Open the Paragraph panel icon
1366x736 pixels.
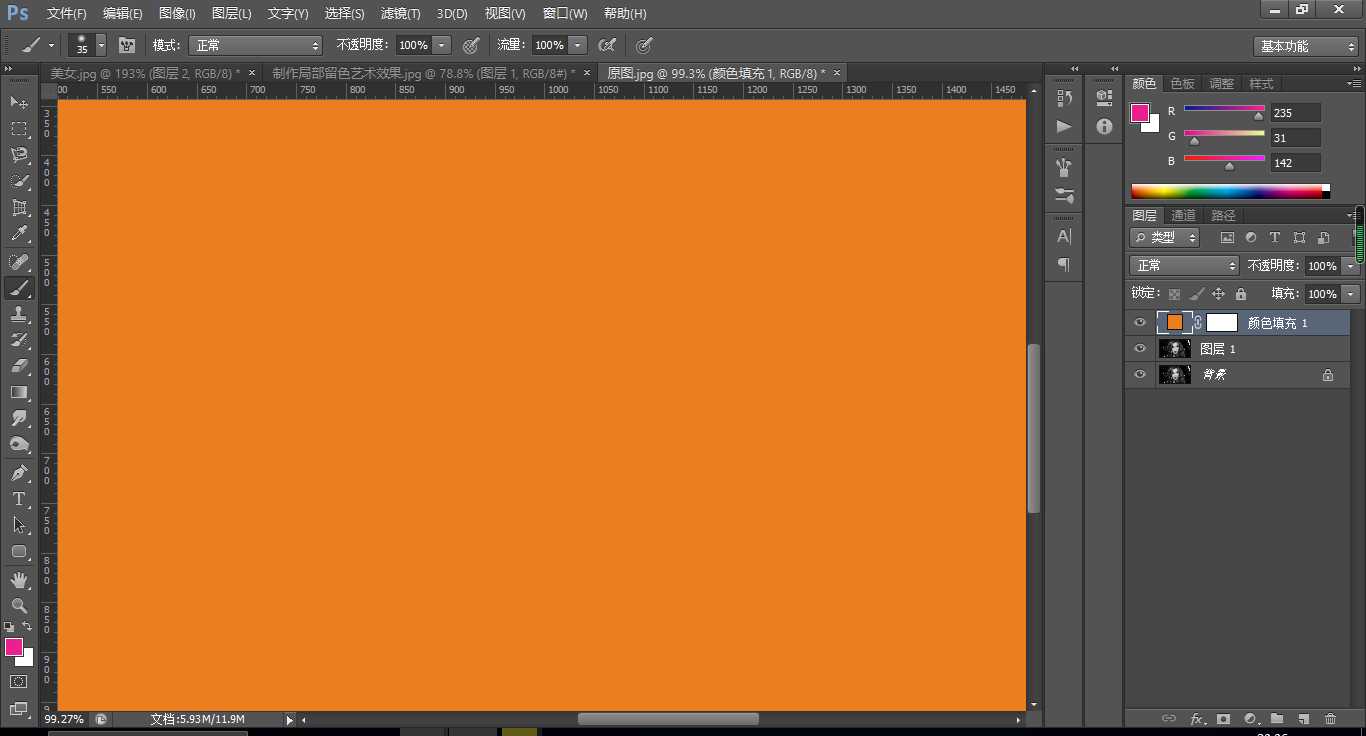coord(1064,264)
